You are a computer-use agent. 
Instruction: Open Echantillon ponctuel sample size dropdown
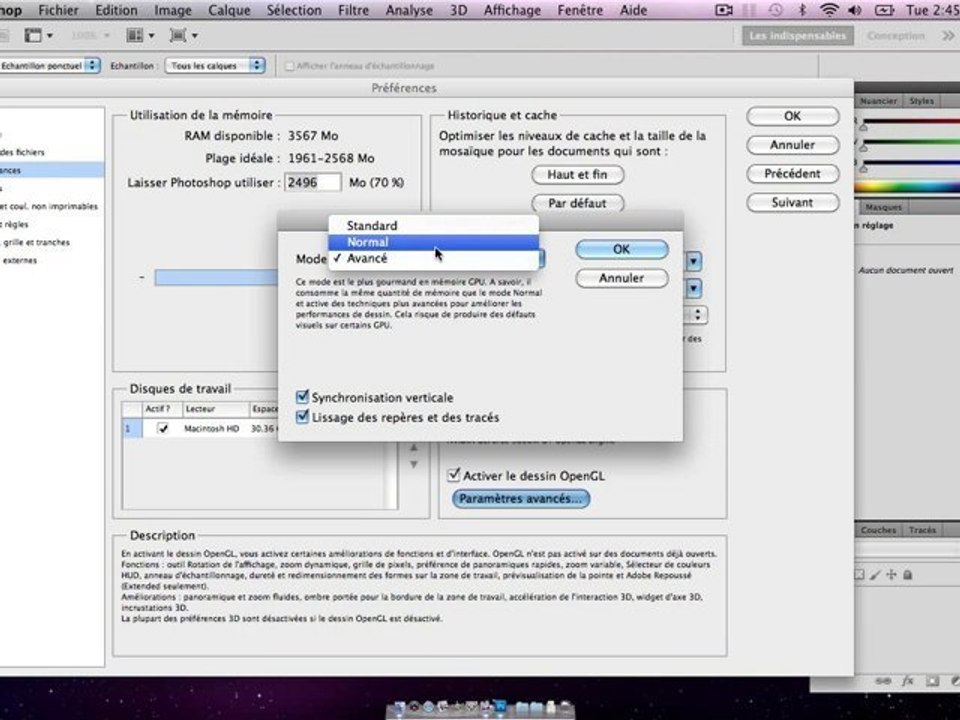click(x=49, y=66)
